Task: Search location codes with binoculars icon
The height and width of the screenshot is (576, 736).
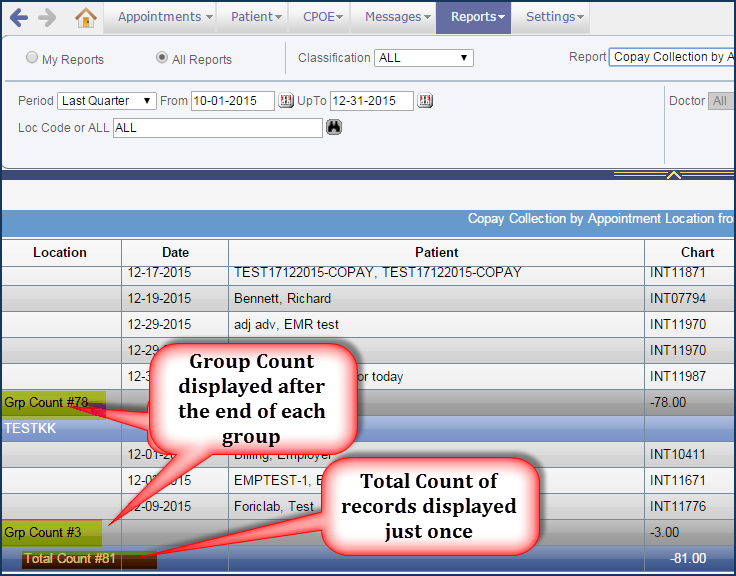Action: (x=334, y=127)
